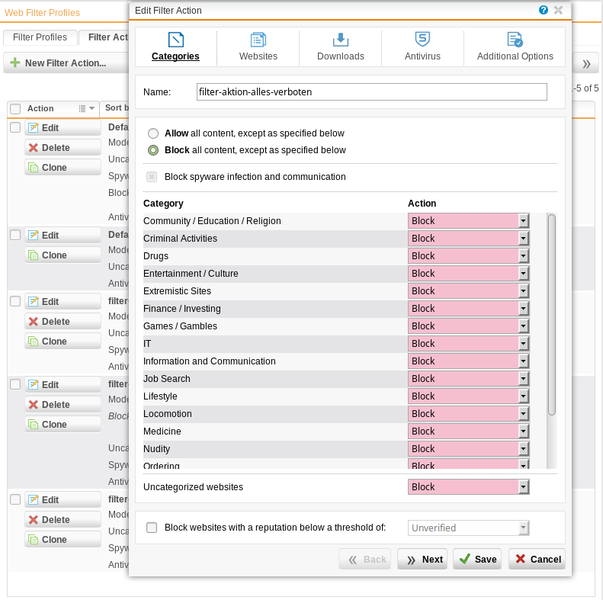Select Block all content radio button
Image resolution: width=603 pixels, height=600 pixels.
point(153,150)
